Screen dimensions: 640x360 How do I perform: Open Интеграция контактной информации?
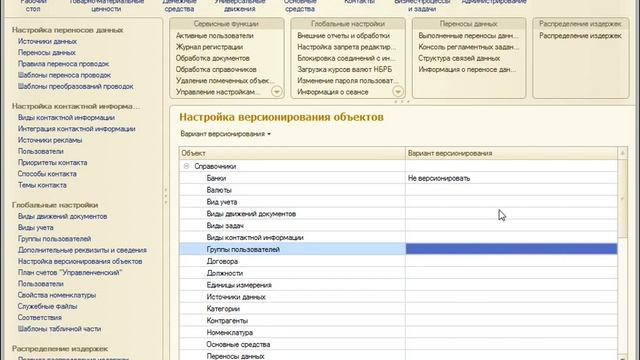pyautogui.click(x=76, y=129)
